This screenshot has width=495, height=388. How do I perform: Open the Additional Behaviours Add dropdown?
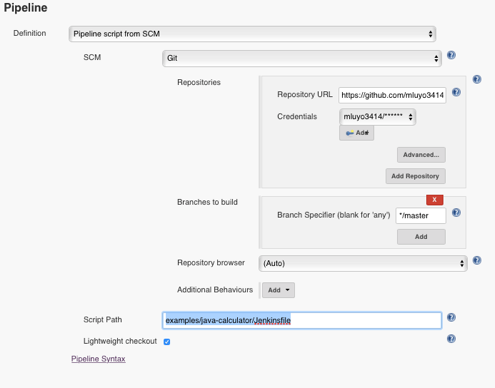point(278,290)
